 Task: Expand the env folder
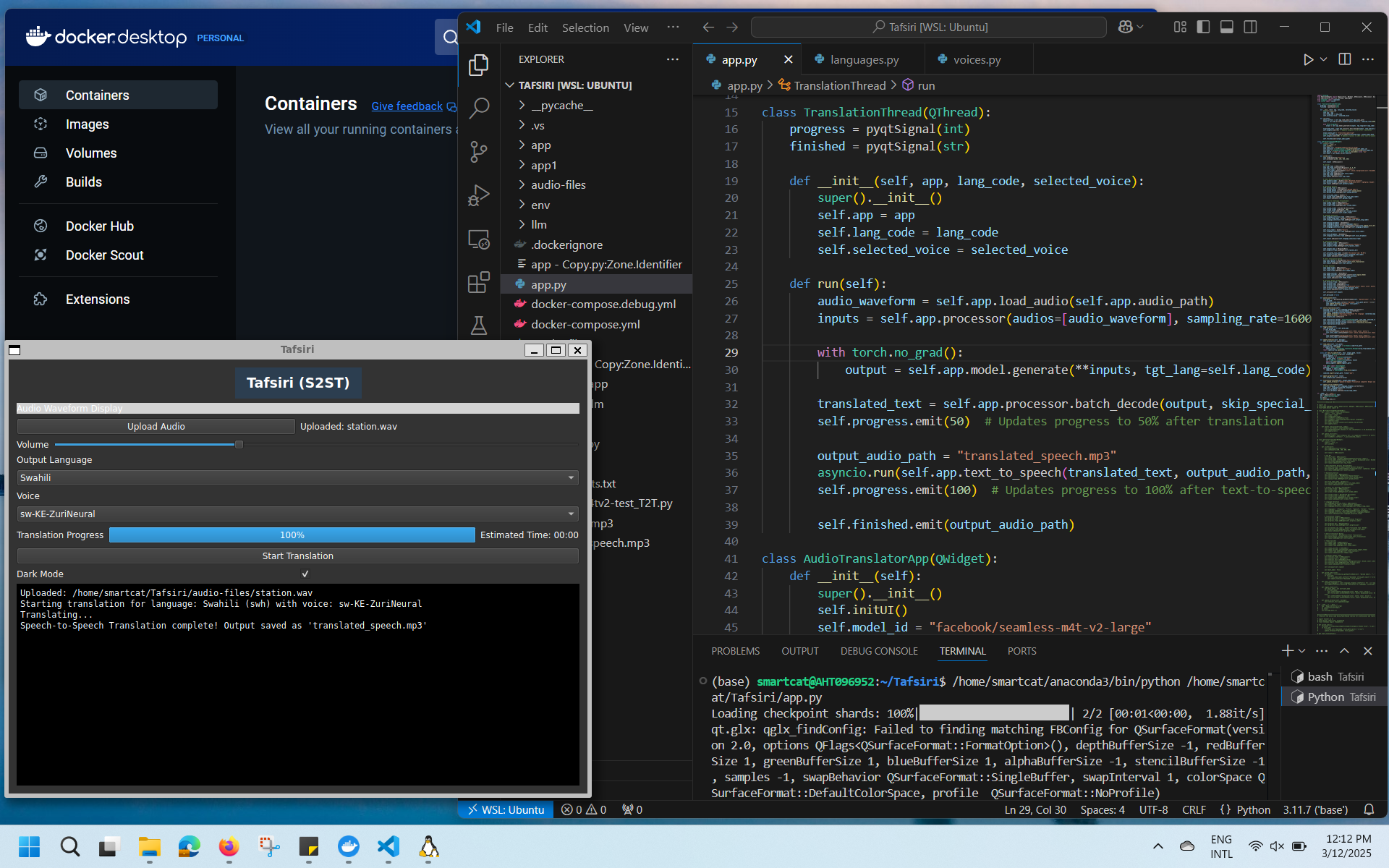pyautogui.click(x=540, y=205)
